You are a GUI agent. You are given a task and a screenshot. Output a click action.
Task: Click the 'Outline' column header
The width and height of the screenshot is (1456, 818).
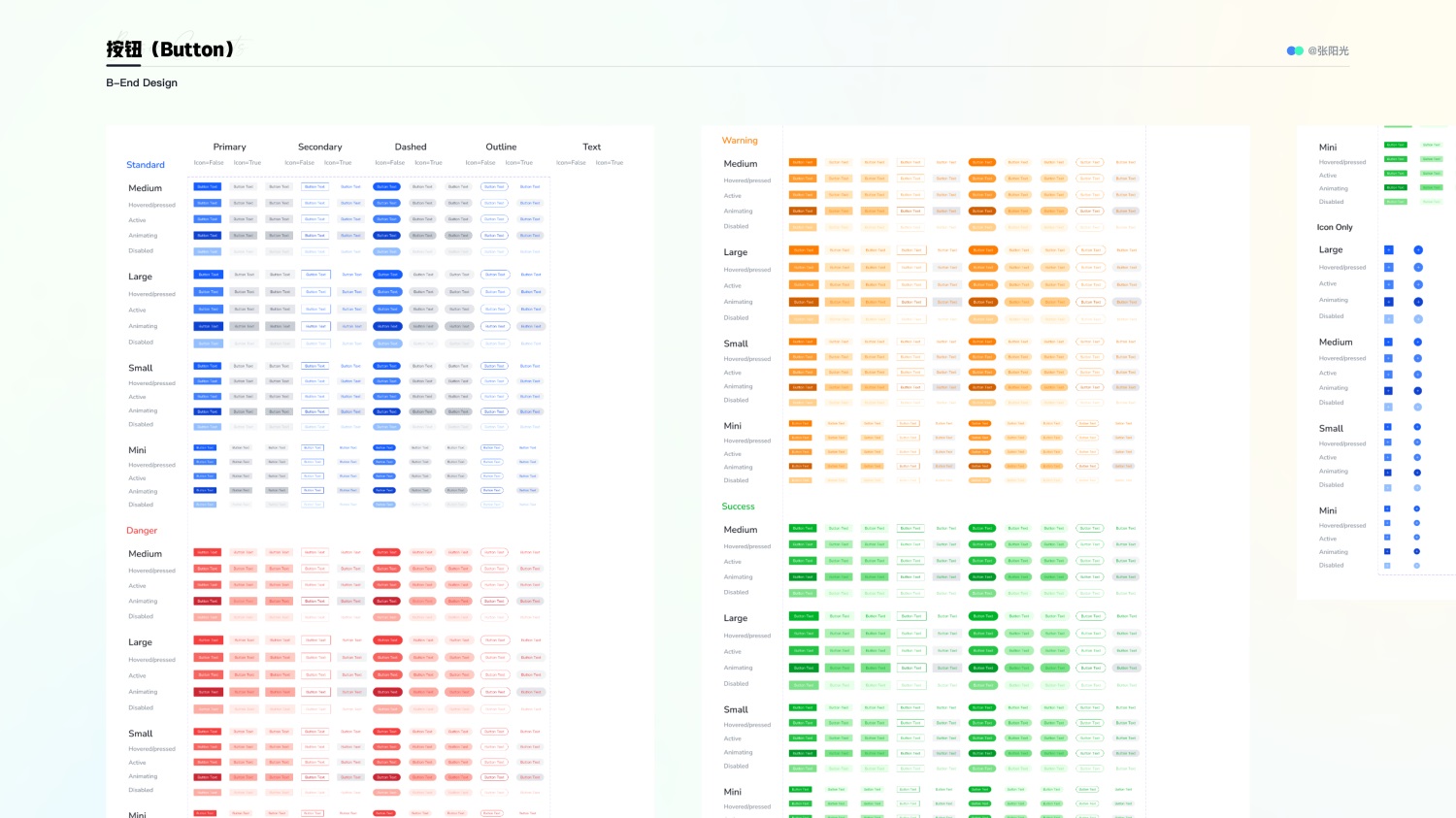(x=501, y=147)
